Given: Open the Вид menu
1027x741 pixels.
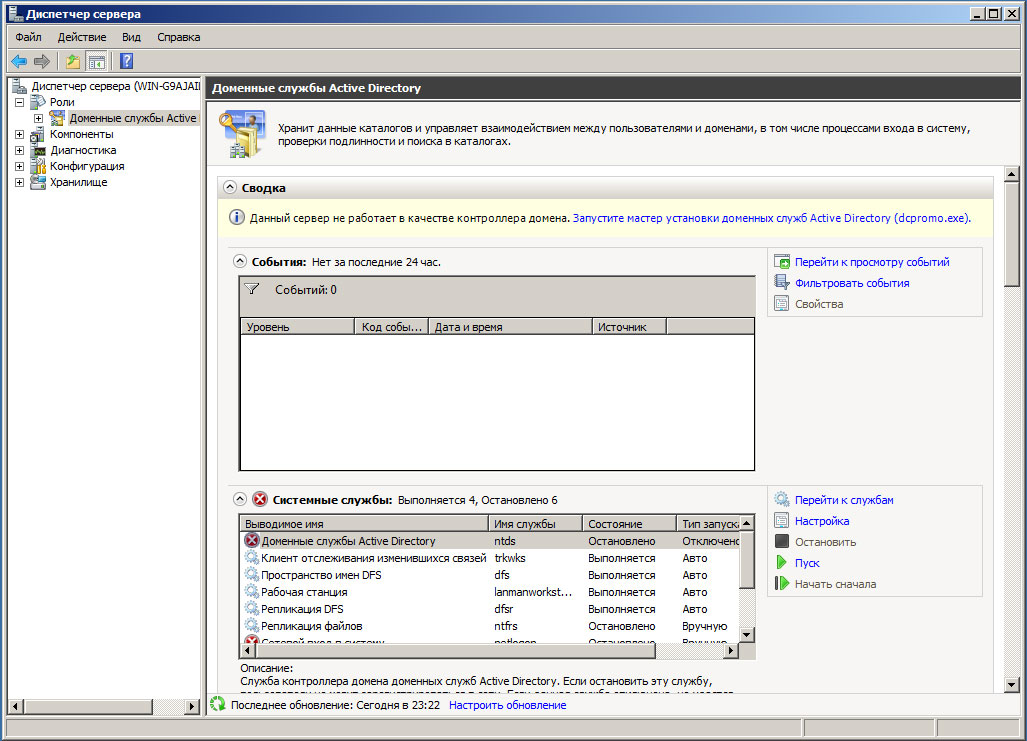Looking at the screenshot, I should pyautogui.click(x=131, y=37).
